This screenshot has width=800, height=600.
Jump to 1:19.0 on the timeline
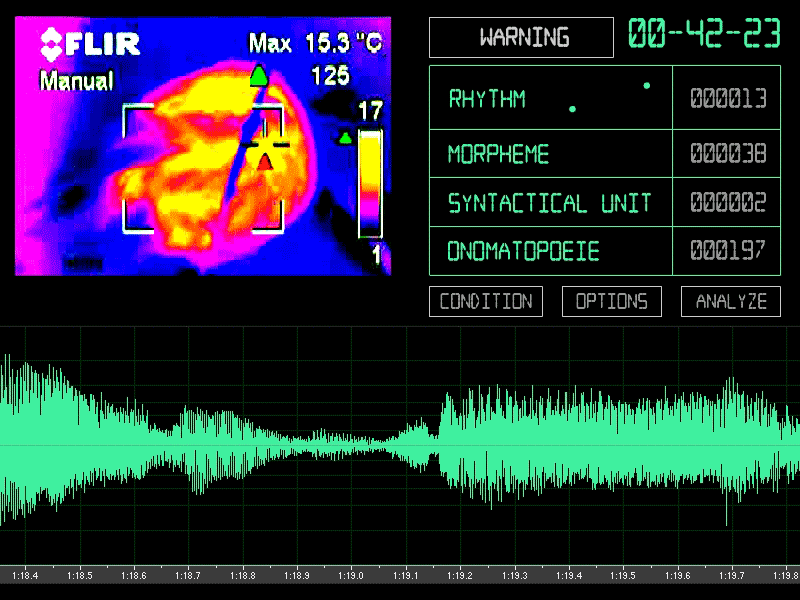pyautogui.click(x=350, y=576)
